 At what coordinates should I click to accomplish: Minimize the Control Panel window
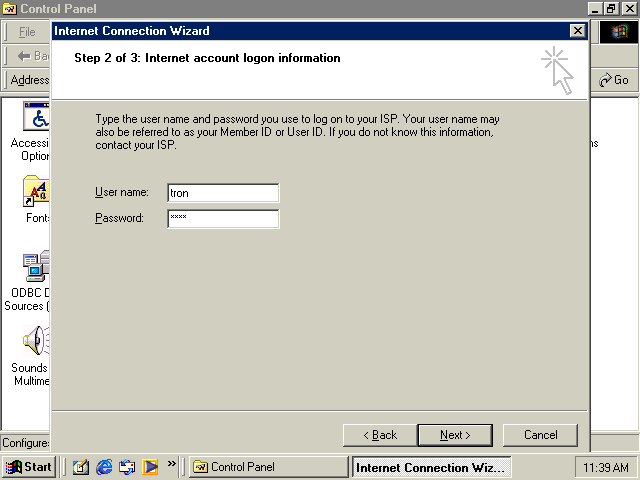tap(595, 9)
